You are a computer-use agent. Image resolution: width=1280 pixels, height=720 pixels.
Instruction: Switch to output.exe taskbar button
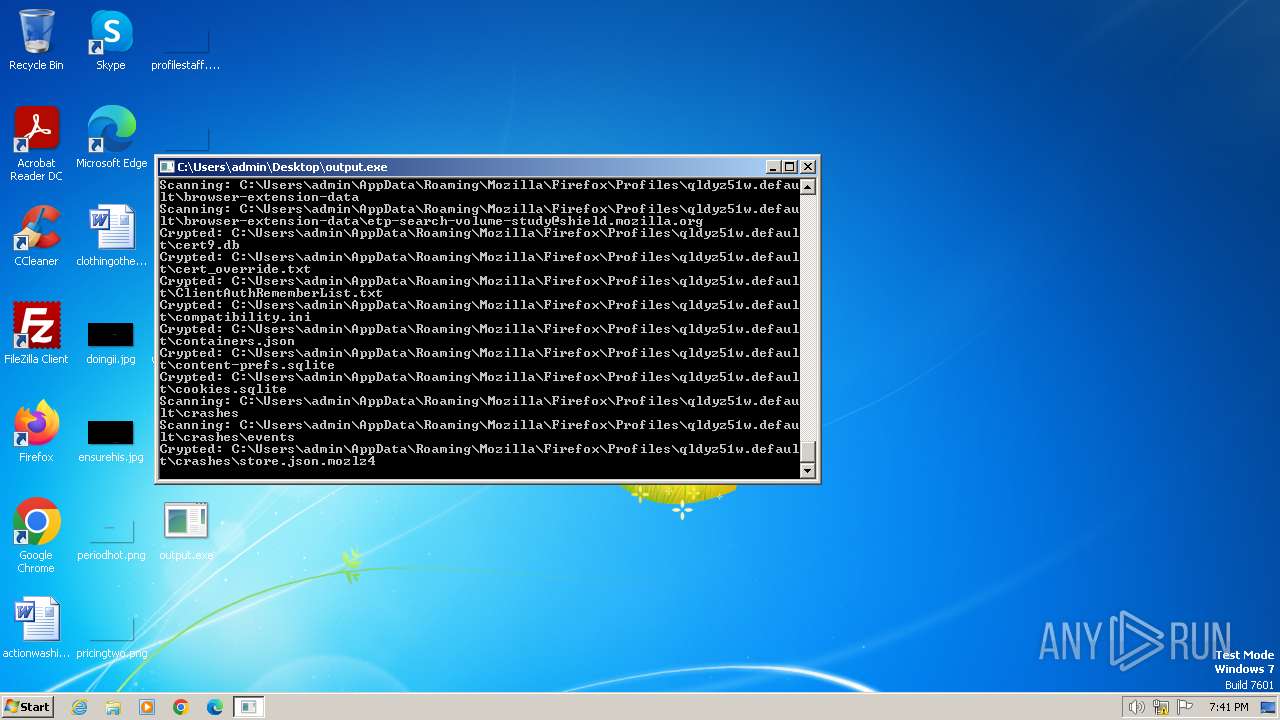coord(249,707)
